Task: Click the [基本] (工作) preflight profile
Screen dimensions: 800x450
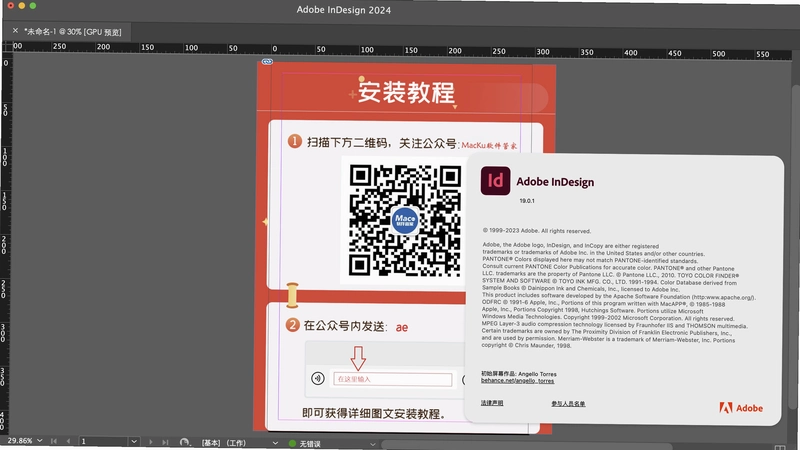Action: click(223, 443)
